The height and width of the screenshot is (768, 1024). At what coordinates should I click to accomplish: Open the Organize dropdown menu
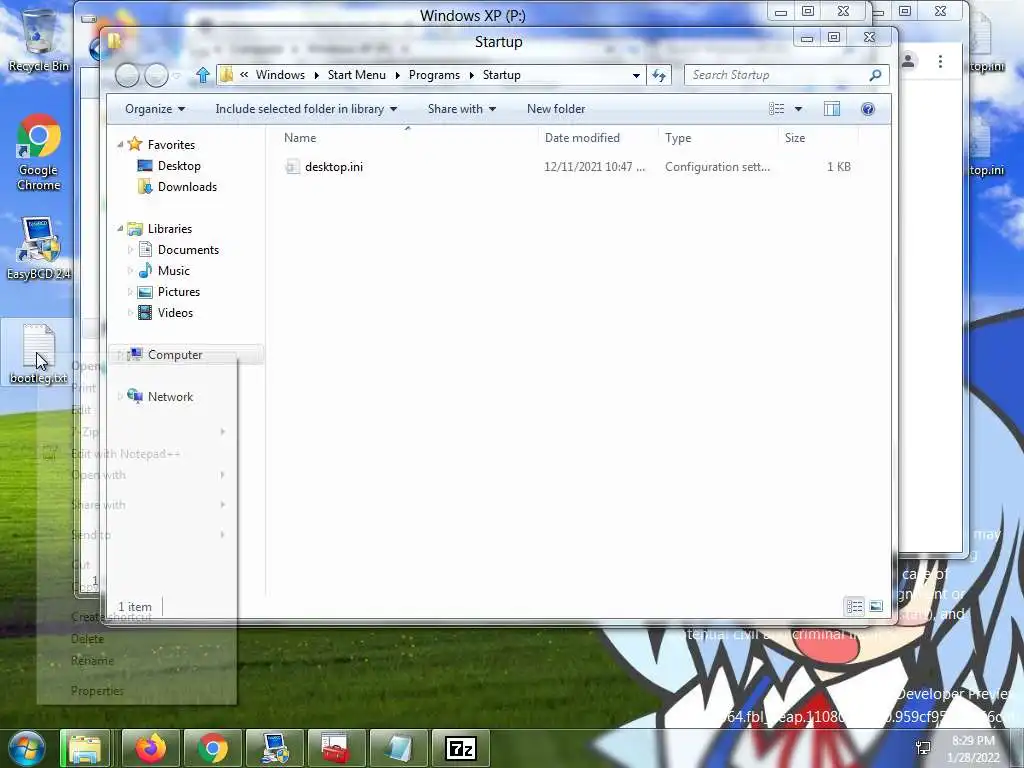155,109
